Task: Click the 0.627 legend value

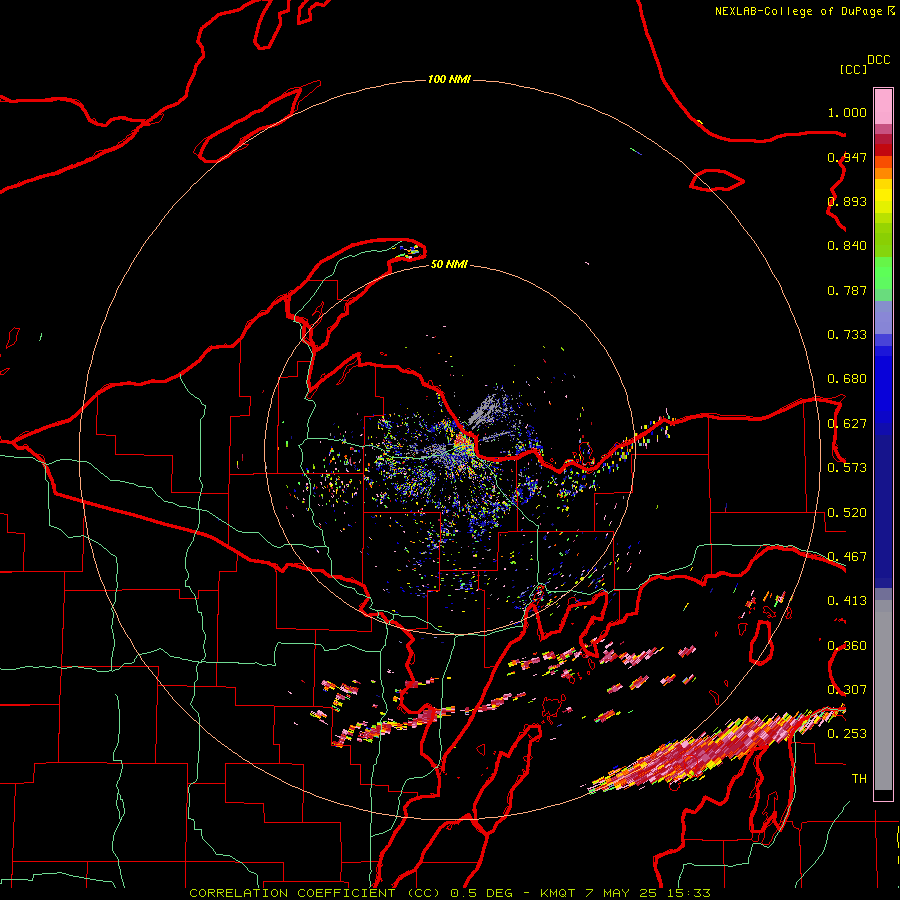Action: (847, 424)
